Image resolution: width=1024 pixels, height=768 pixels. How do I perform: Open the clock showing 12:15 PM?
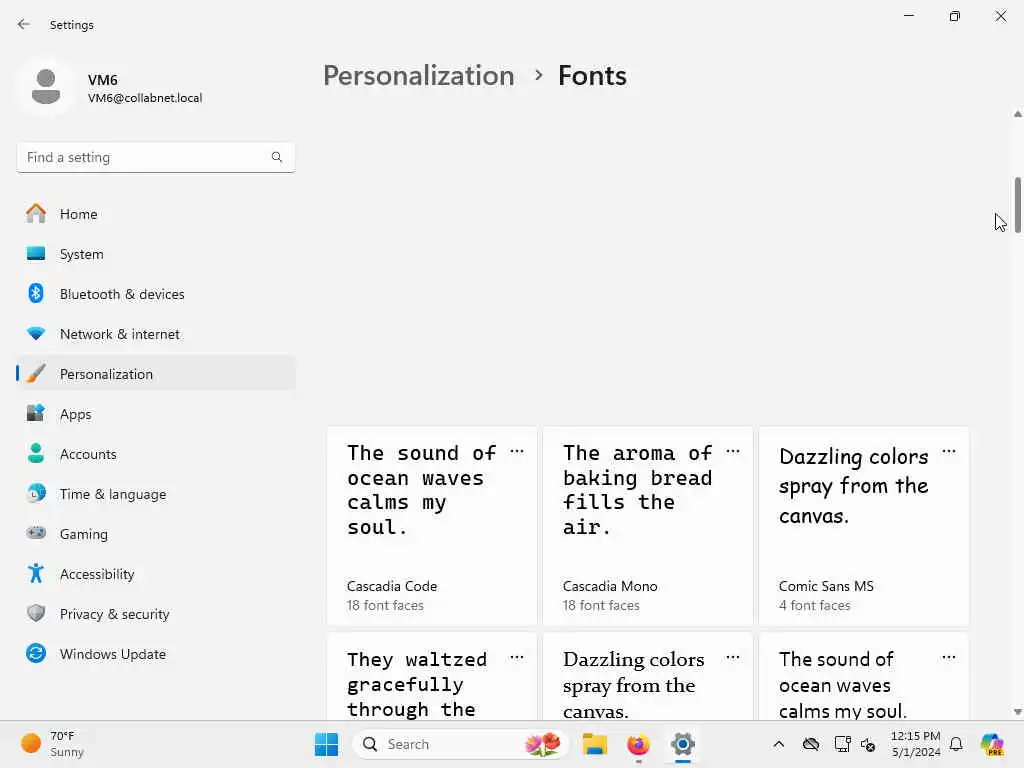(916, 744)
